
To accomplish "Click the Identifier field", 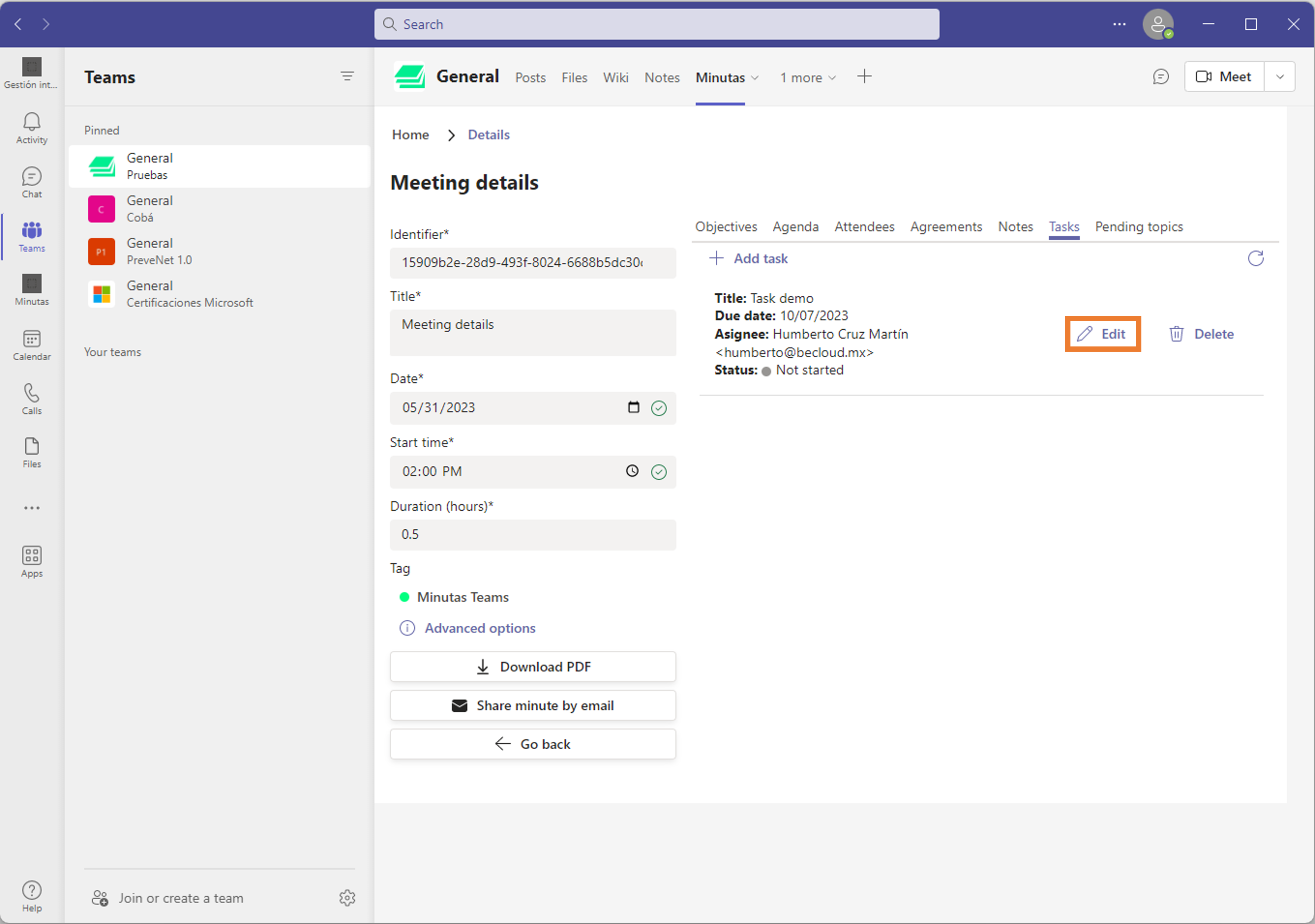I will tap(533, 262).
